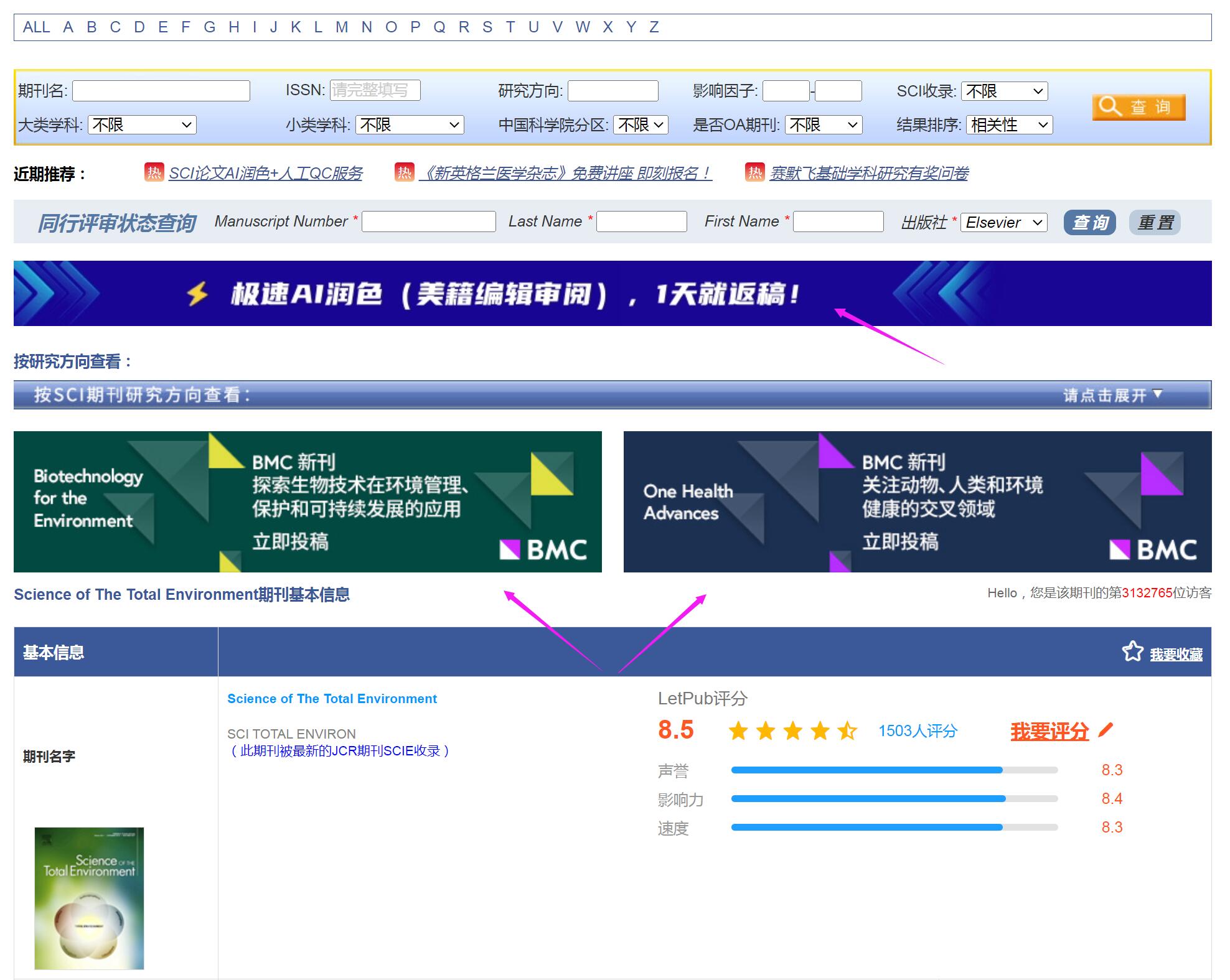Click the orange 查询 search button
Screen dimensions: 1230x980
[x=1138, y=107]
